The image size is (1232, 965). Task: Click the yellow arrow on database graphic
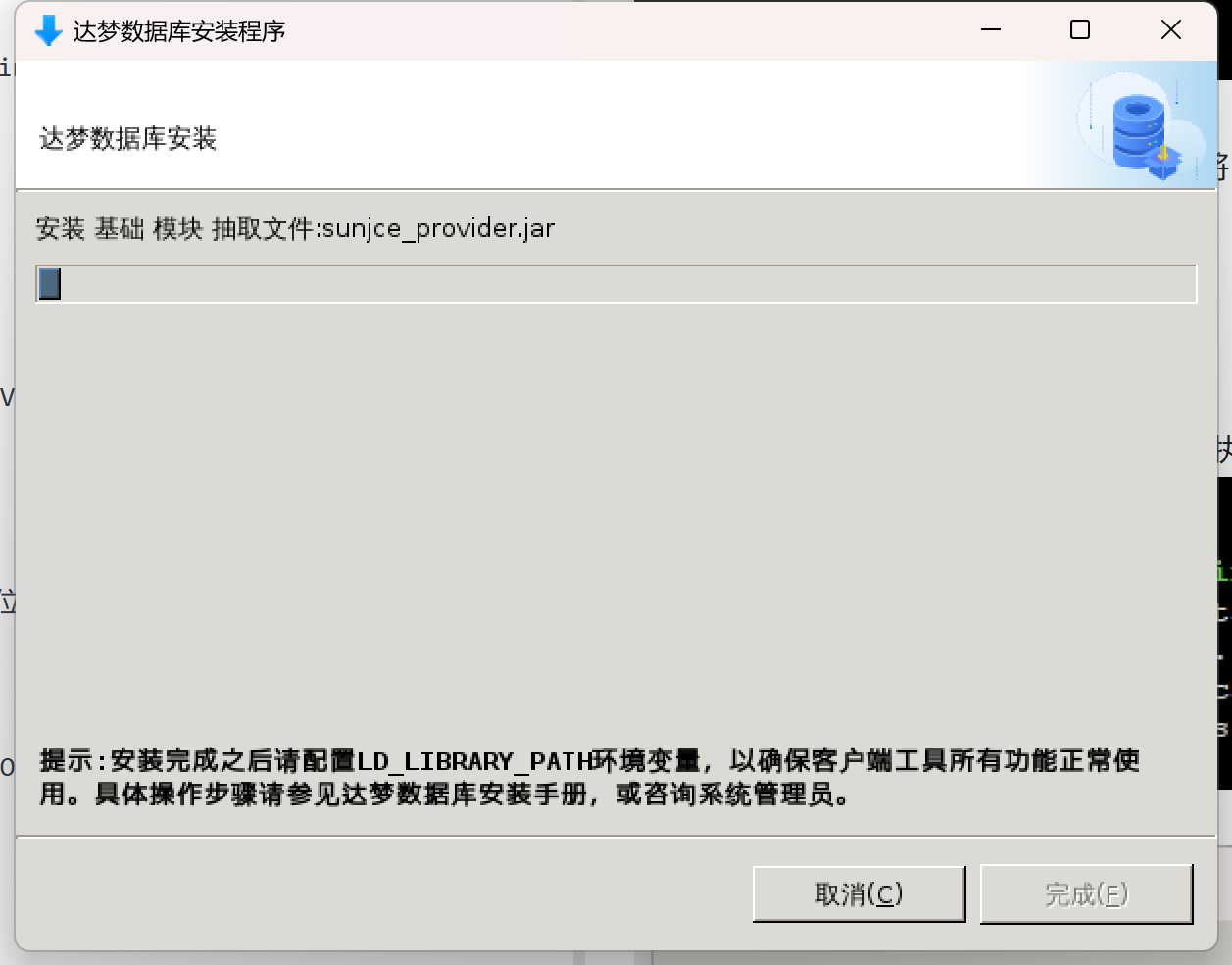point(1163,153)
